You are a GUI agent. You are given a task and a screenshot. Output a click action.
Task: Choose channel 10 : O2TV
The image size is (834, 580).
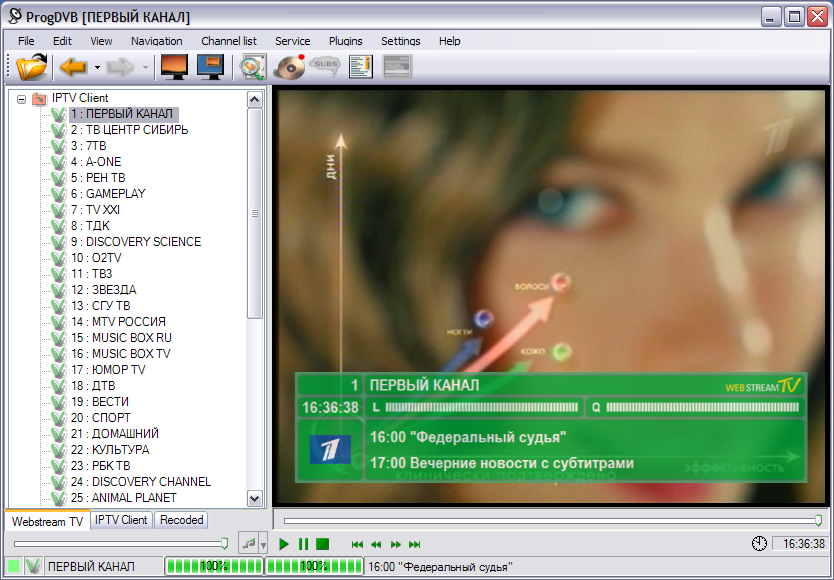96,258
